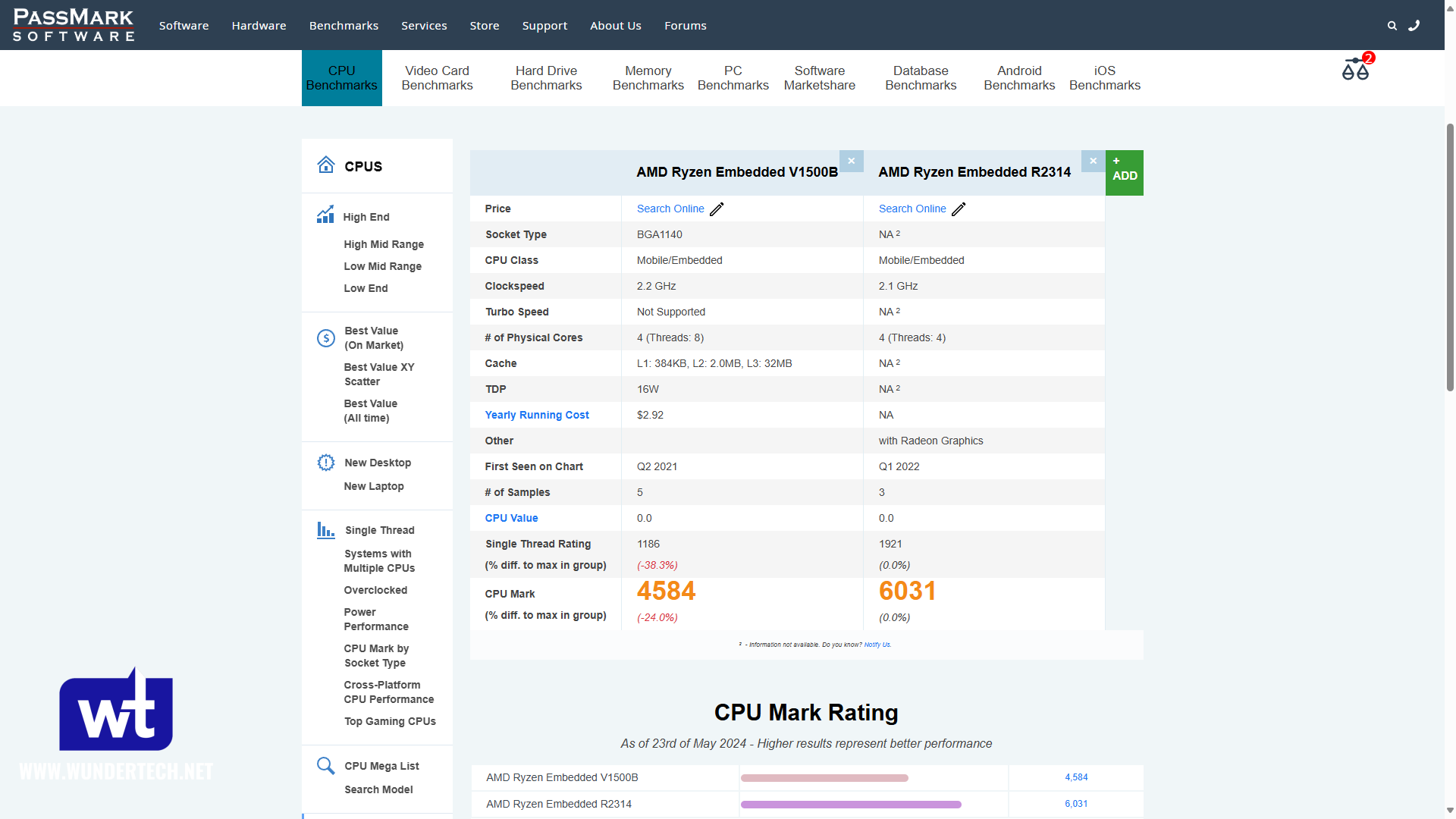Open New Laptop CPU list
The width and height of the screenshot is (1456, 819).
point(374,486)
